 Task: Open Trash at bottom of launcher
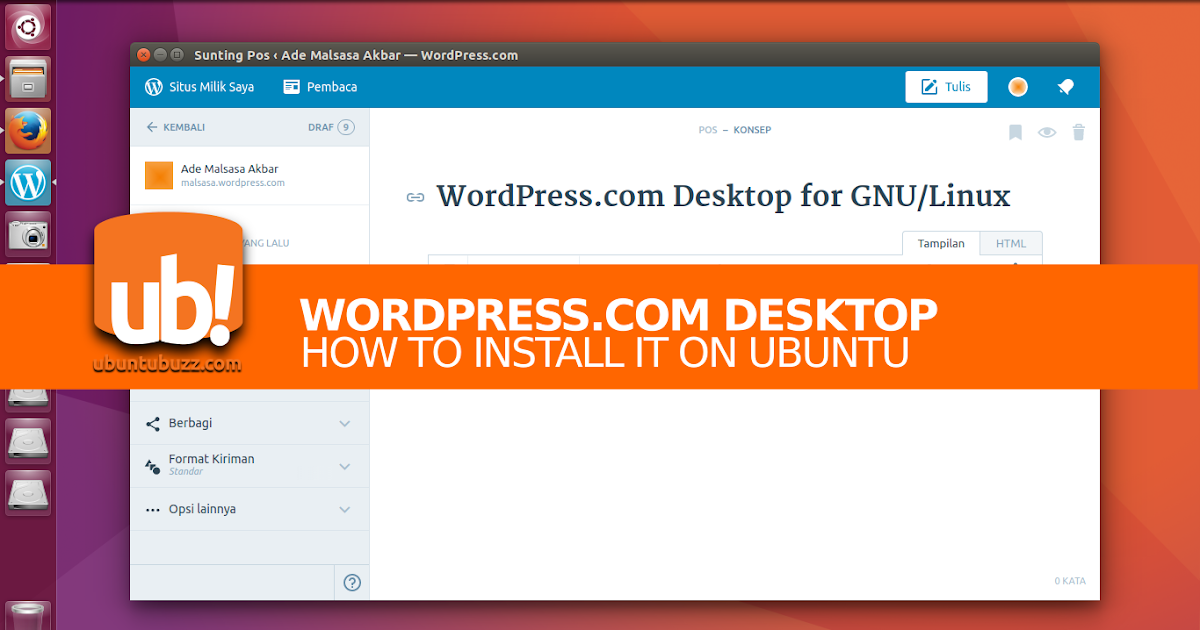tap(28, 614)
